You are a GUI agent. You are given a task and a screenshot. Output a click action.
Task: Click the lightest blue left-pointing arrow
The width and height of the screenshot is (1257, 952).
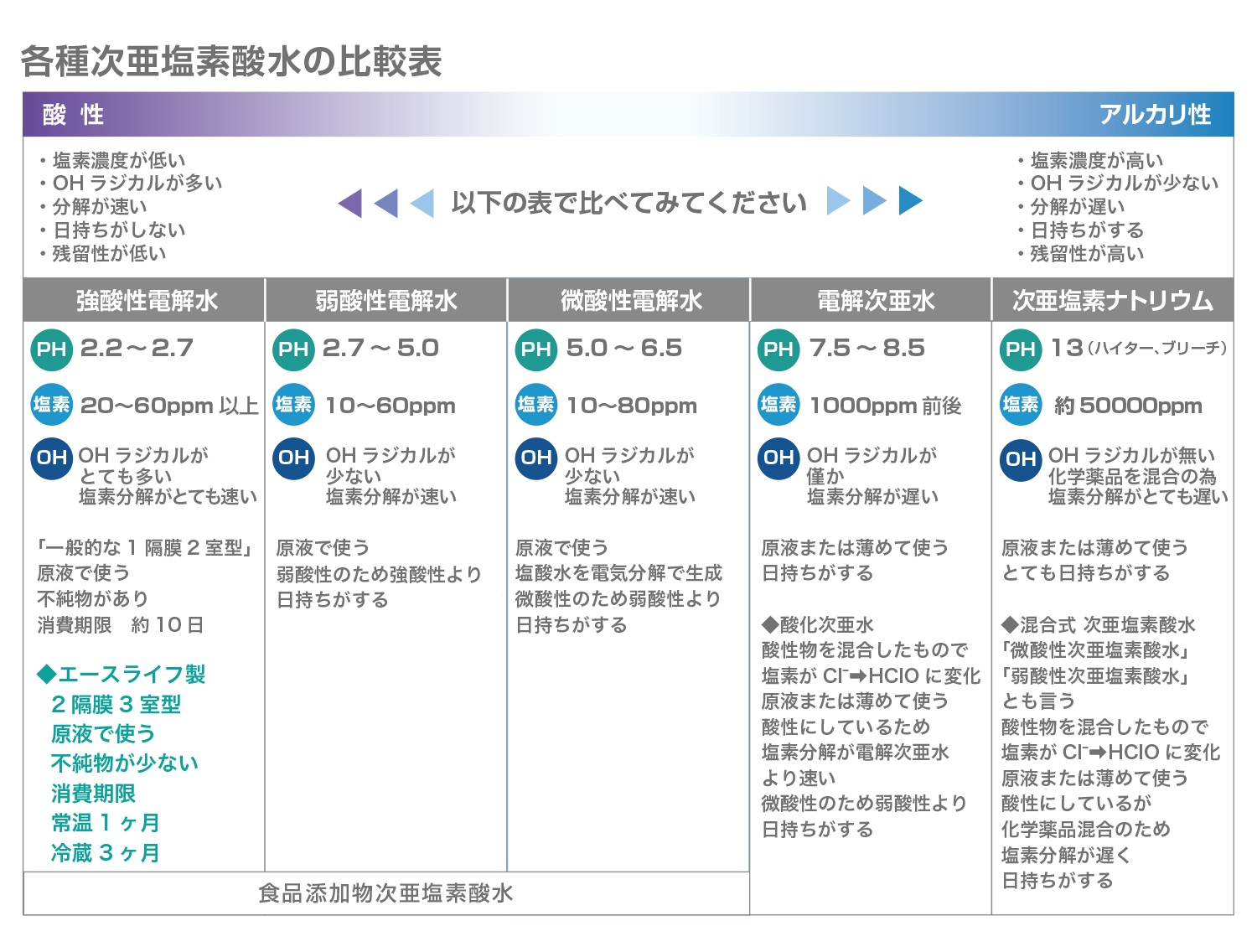[x=423, y=203]
